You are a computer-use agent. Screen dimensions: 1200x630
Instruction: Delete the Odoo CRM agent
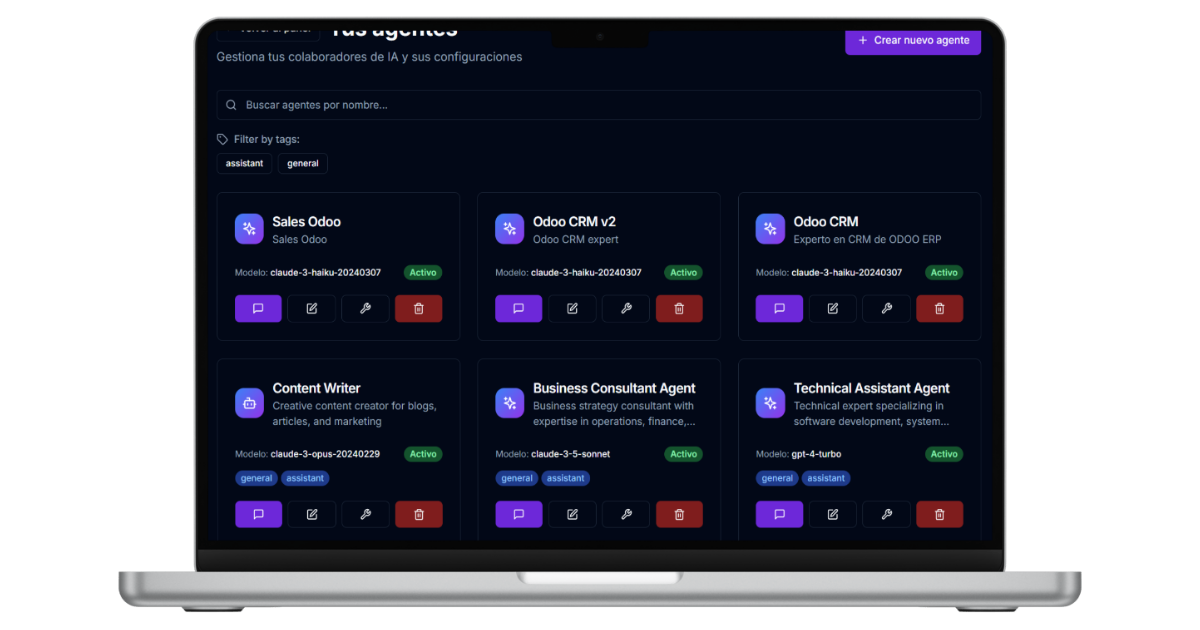[939, 309]
